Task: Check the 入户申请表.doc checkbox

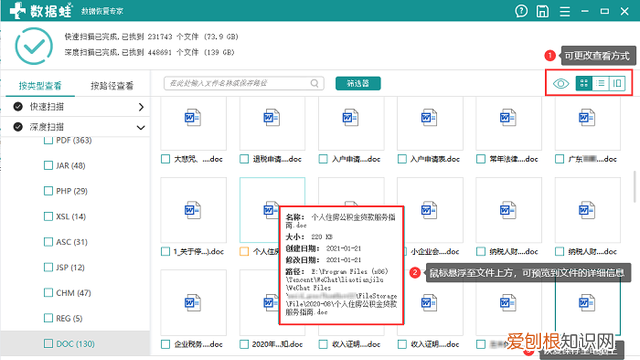Action: tap(402, 159)
